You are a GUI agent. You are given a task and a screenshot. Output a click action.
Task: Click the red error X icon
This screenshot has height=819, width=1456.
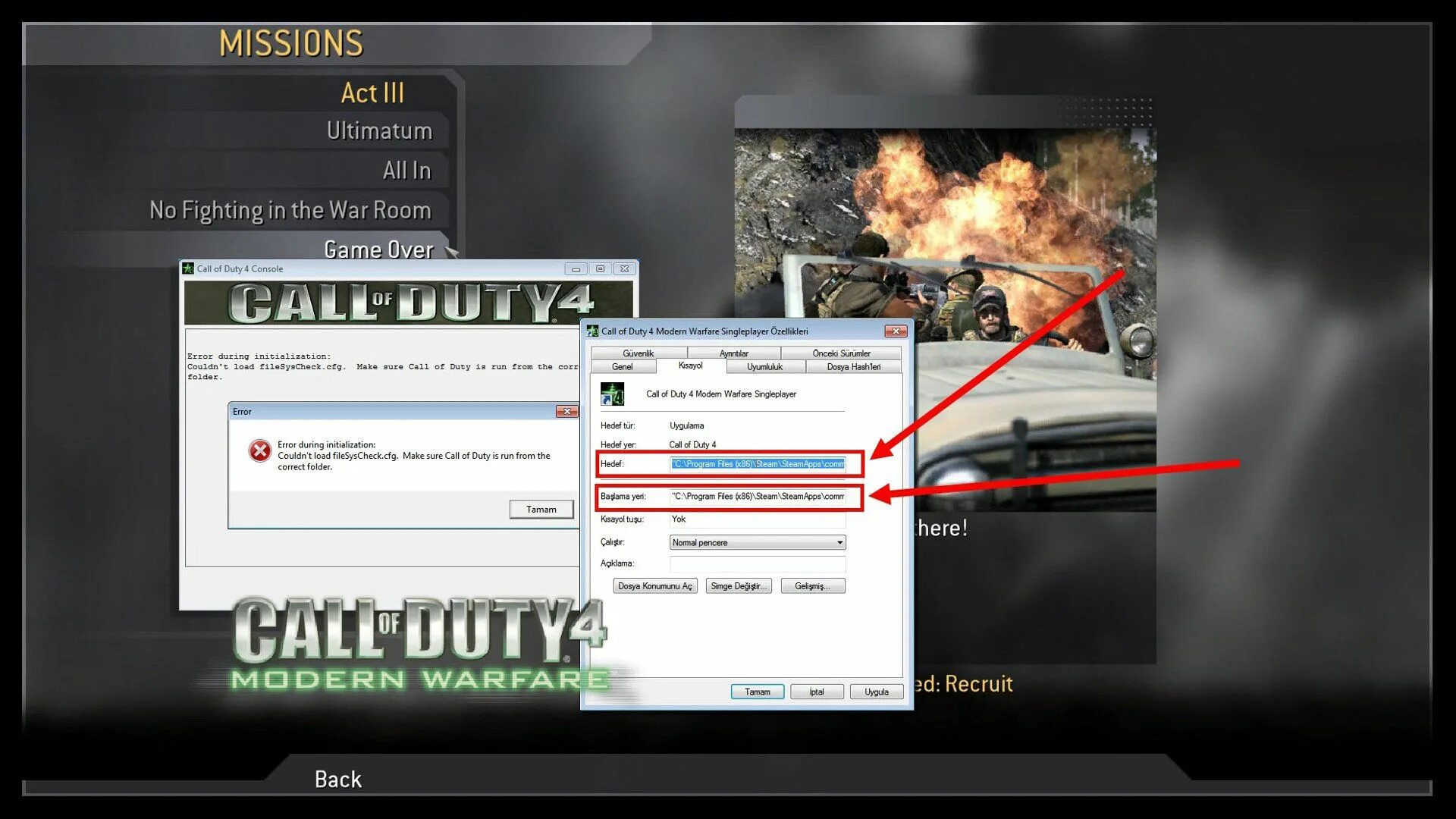click(259, 451)
